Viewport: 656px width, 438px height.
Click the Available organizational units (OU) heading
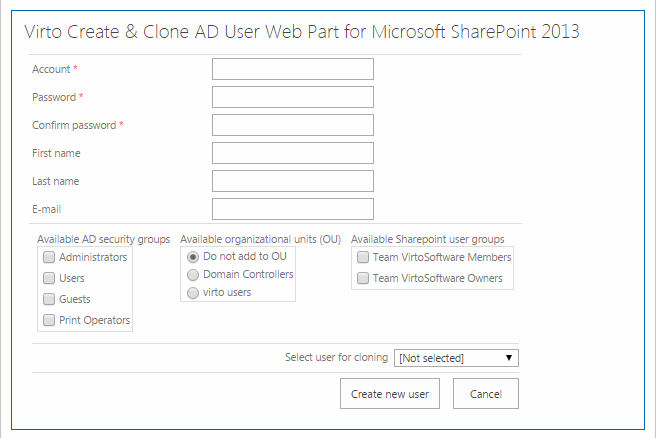261,239
